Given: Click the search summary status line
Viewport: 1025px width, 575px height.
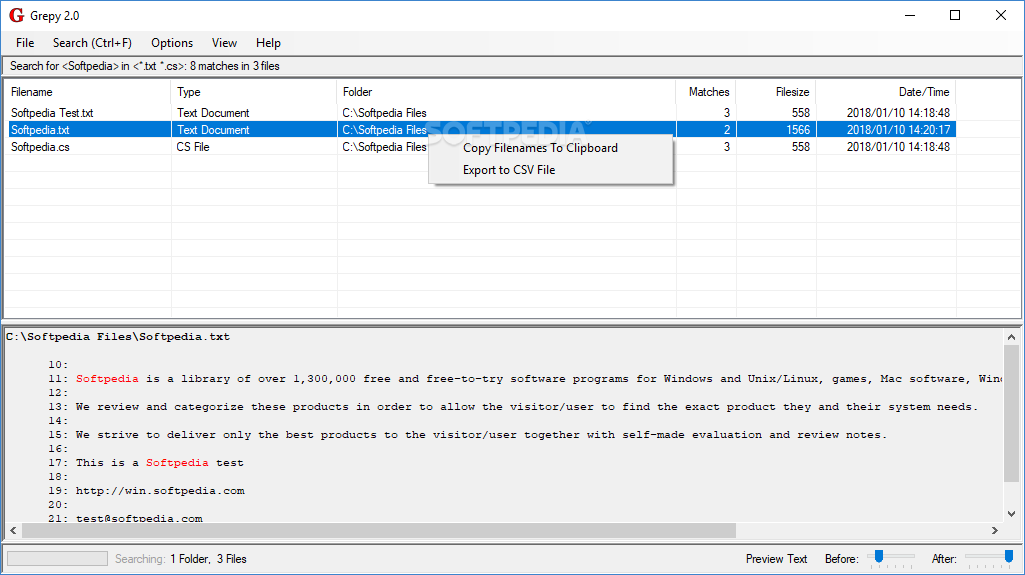Looking at the screenshot, I should point(144,66).
